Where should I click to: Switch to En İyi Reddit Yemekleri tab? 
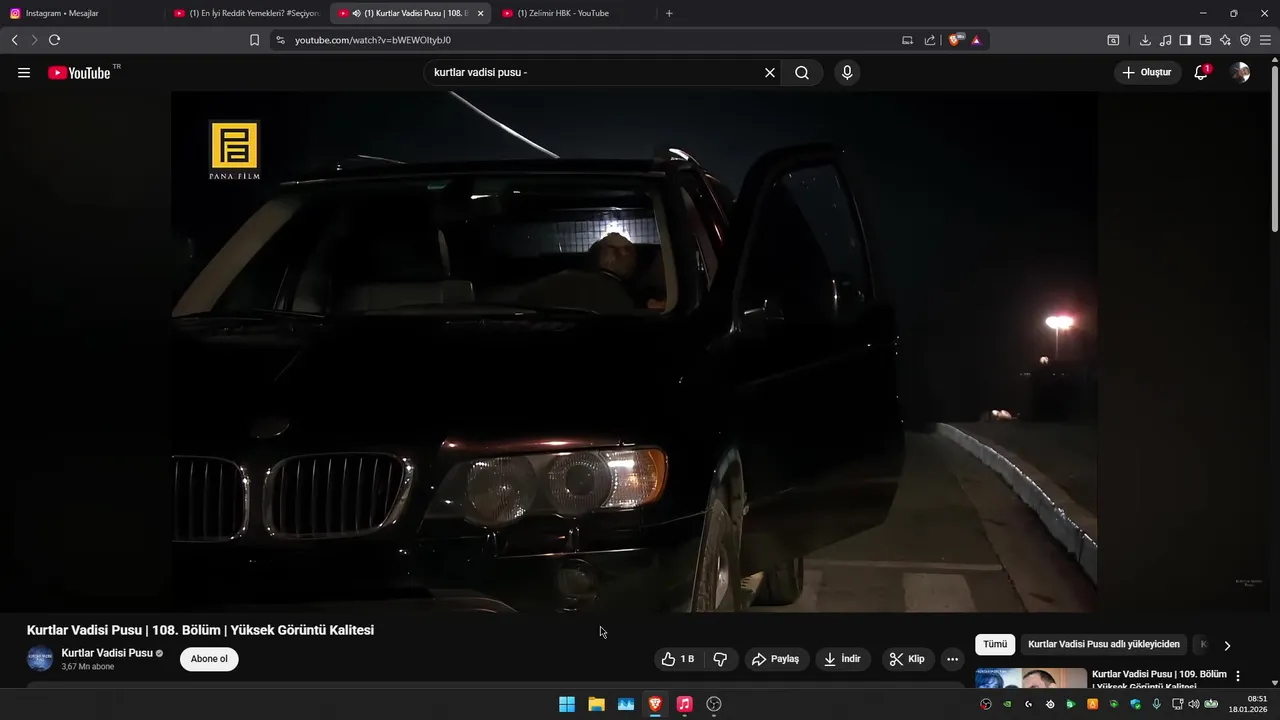pyautogui.click(x=245, y=13)
